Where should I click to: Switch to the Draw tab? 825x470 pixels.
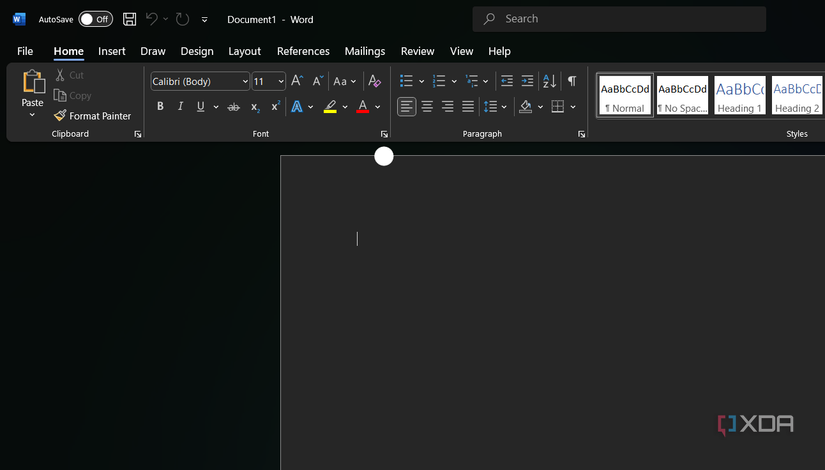(x=153, y=51)
